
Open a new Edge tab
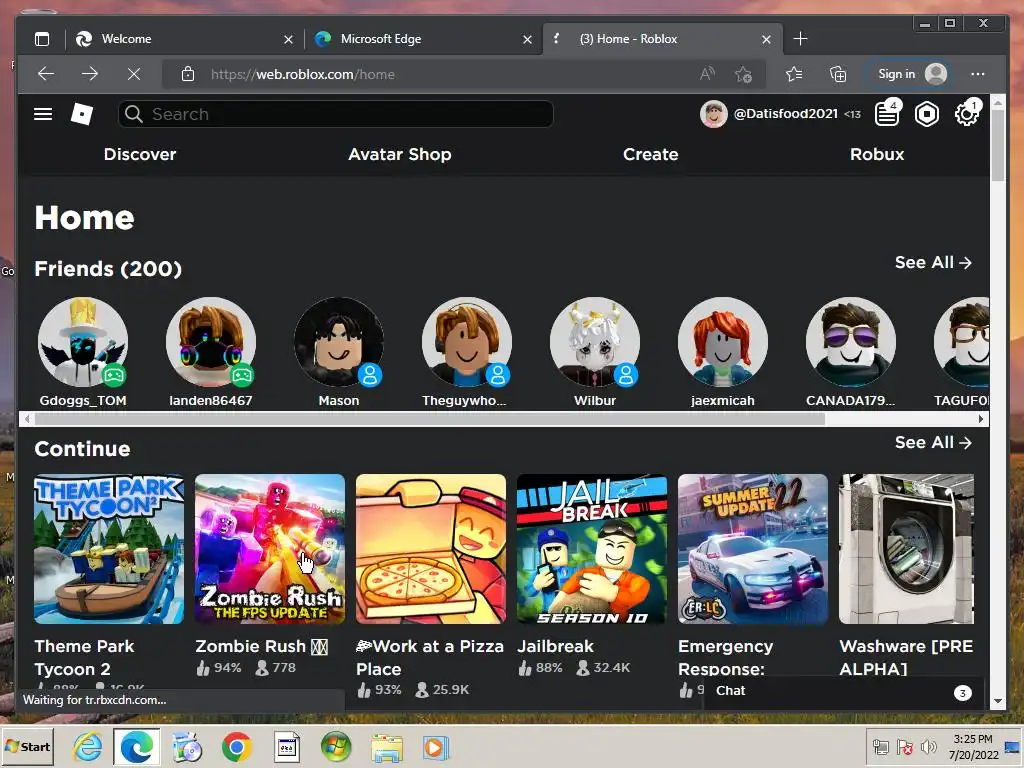(800, 39)
